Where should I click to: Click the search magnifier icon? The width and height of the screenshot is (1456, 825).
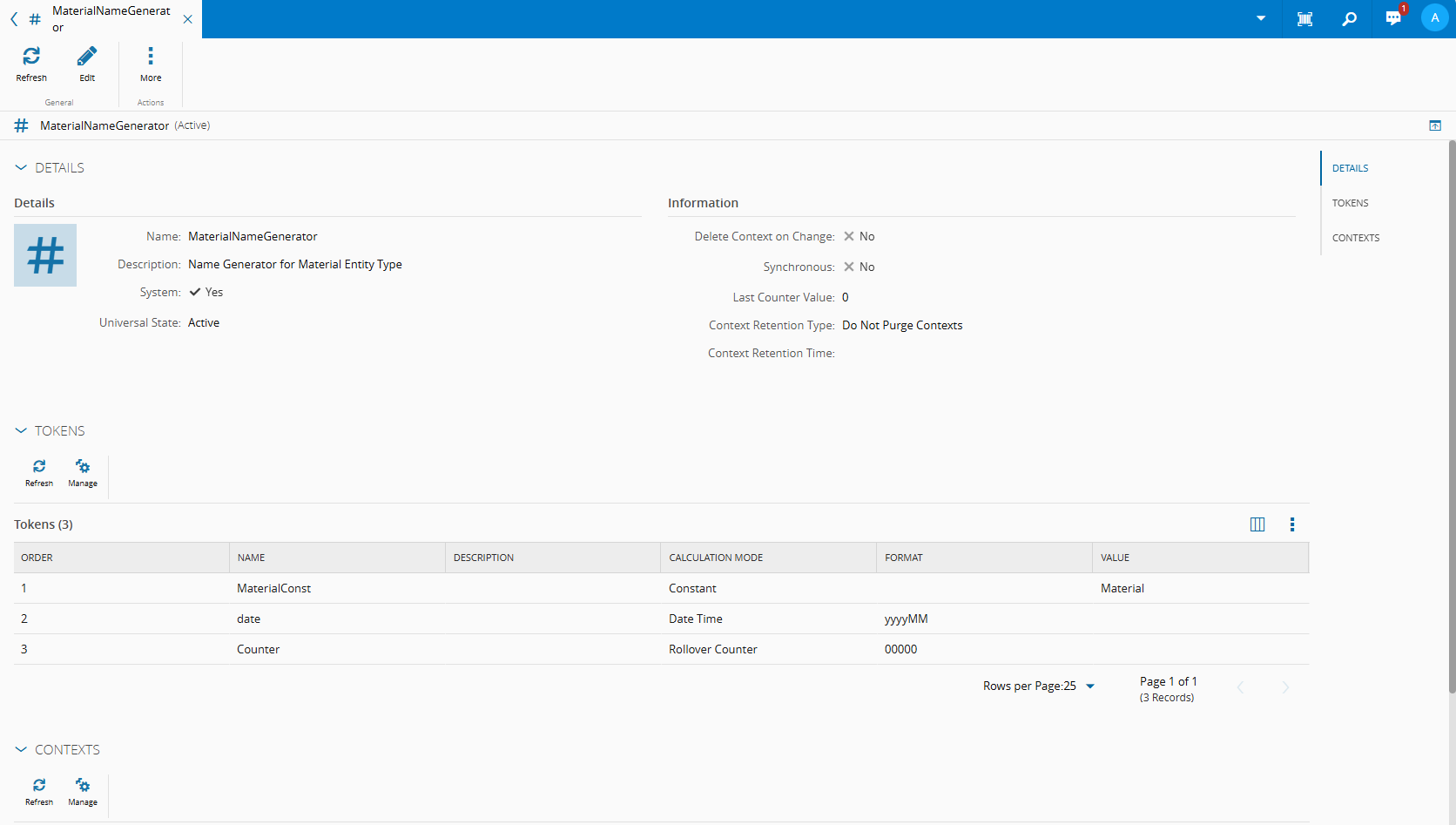(x=1349, y=19)
